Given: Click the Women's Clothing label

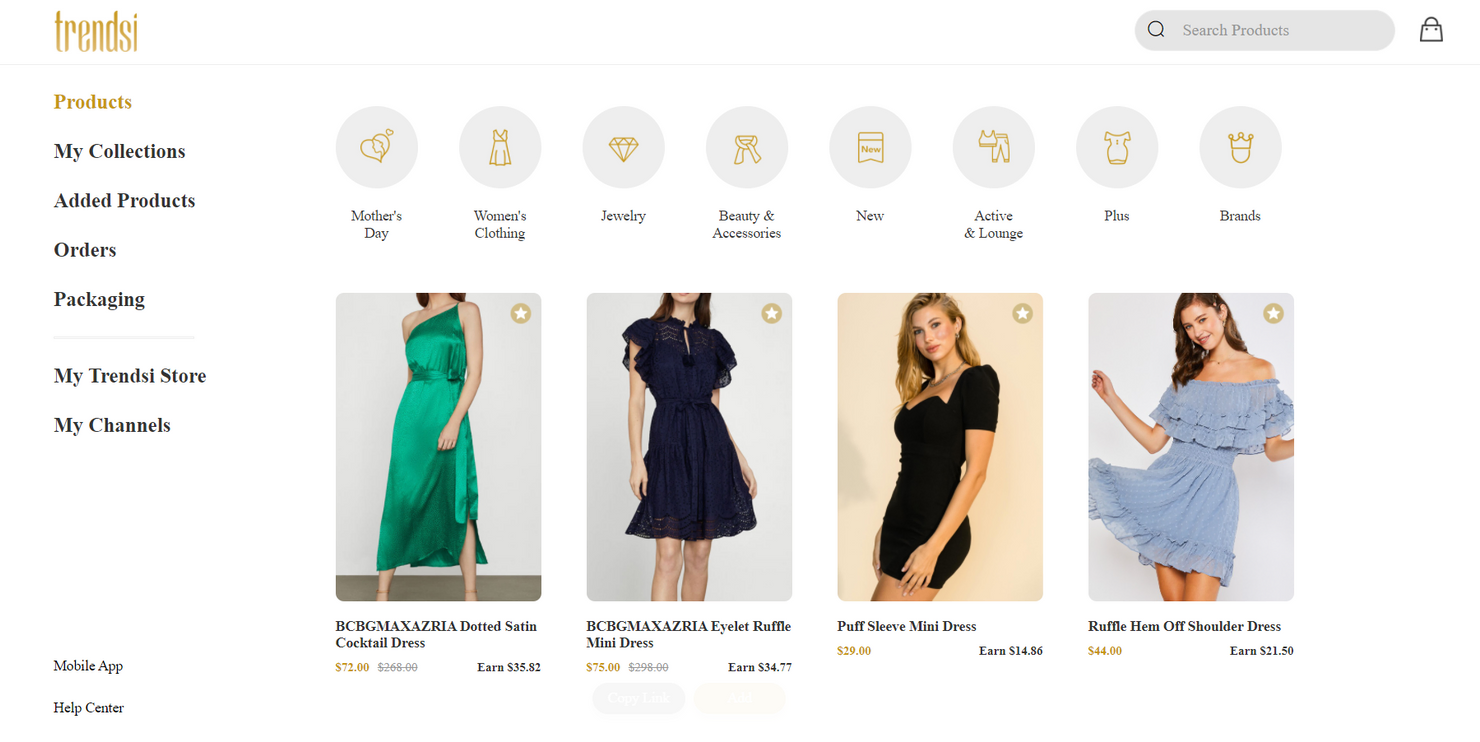Looking at the screenshot, I should coord(500,224).
